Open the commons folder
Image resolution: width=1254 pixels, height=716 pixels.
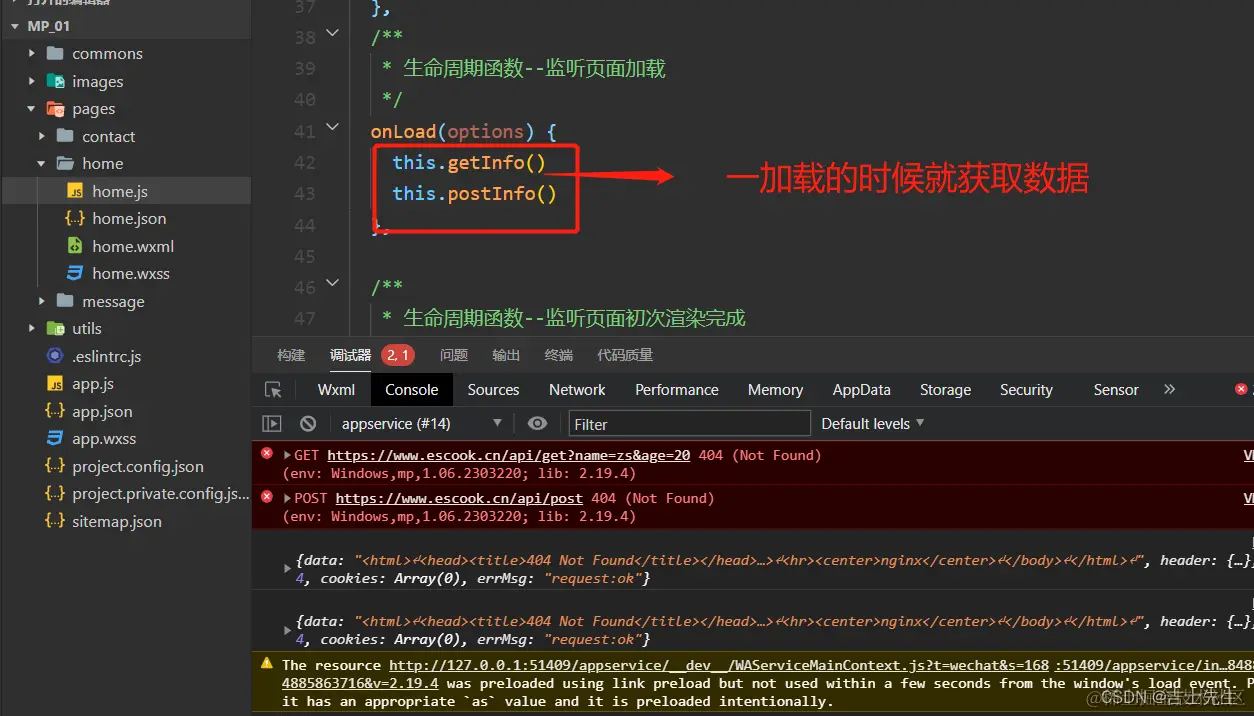107,54
